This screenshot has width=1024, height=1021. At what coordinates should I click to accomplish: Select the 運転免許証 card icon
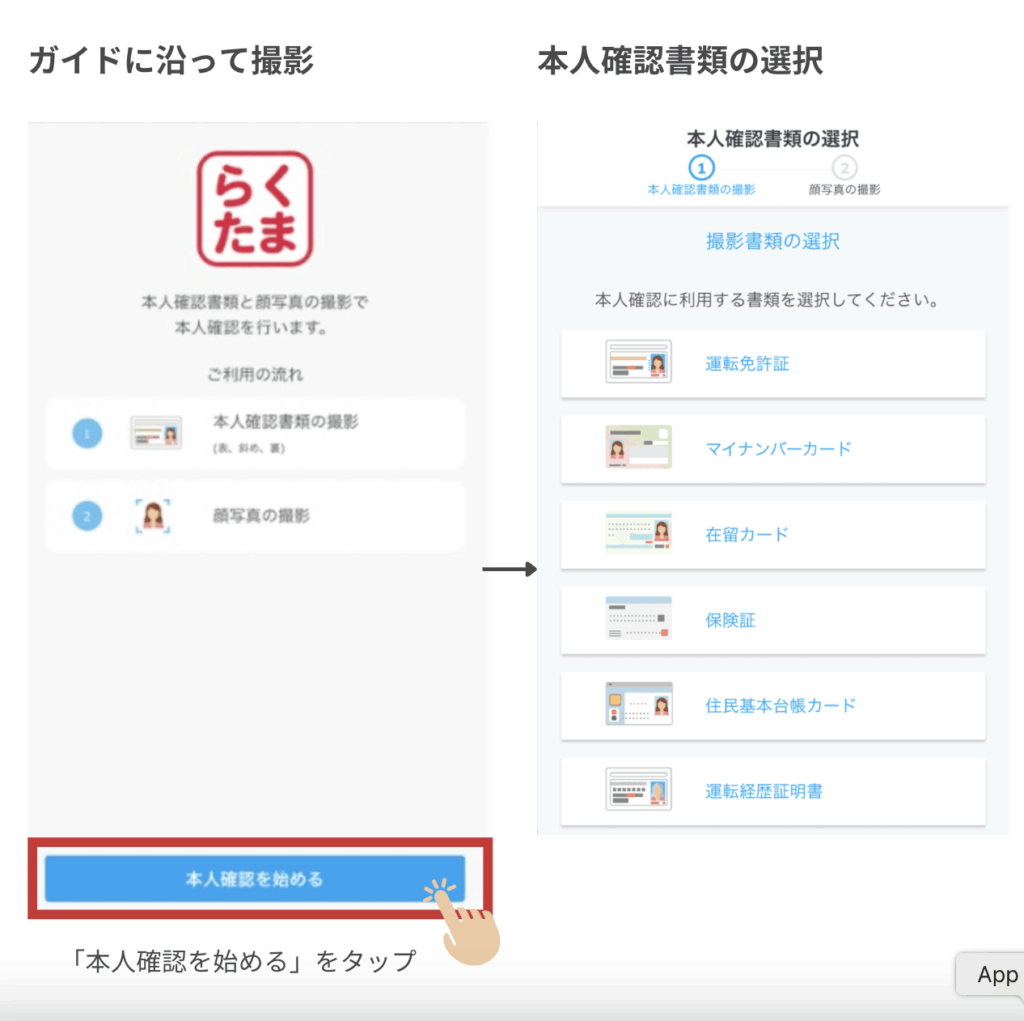click(x=638, y=363)
